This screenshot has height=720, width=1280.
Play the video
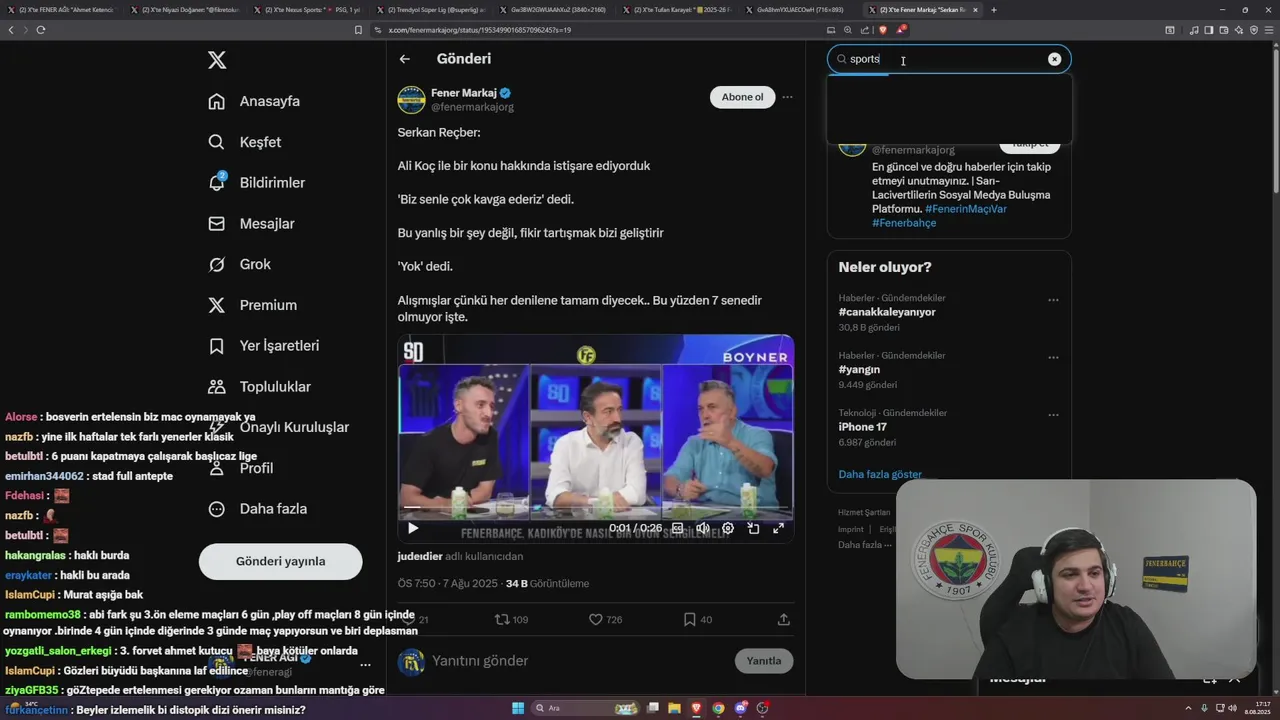pyautogui.click(x=413, y=528)
